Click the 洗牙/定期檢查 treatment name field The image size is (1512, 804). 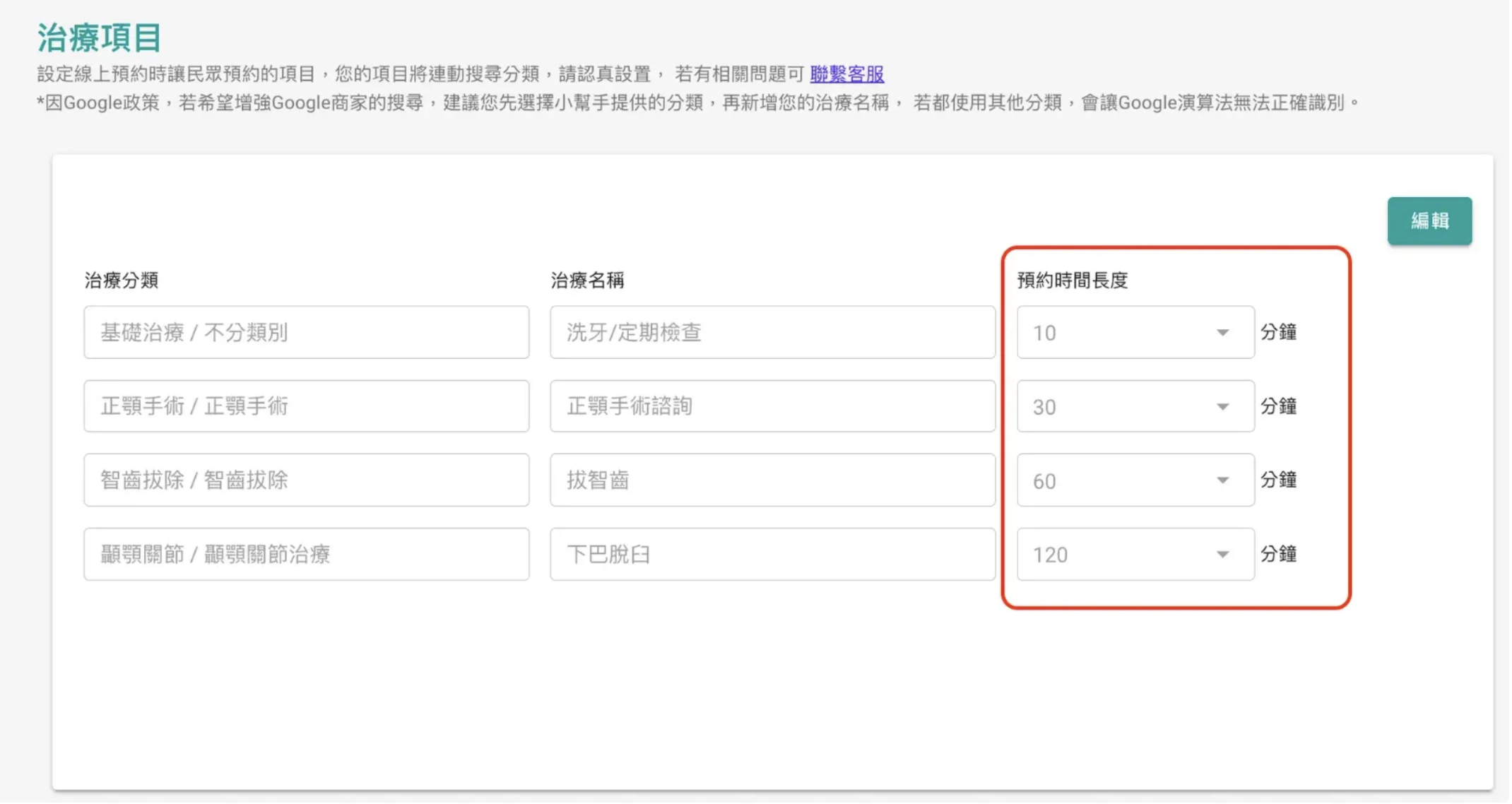tap(772, 332)
